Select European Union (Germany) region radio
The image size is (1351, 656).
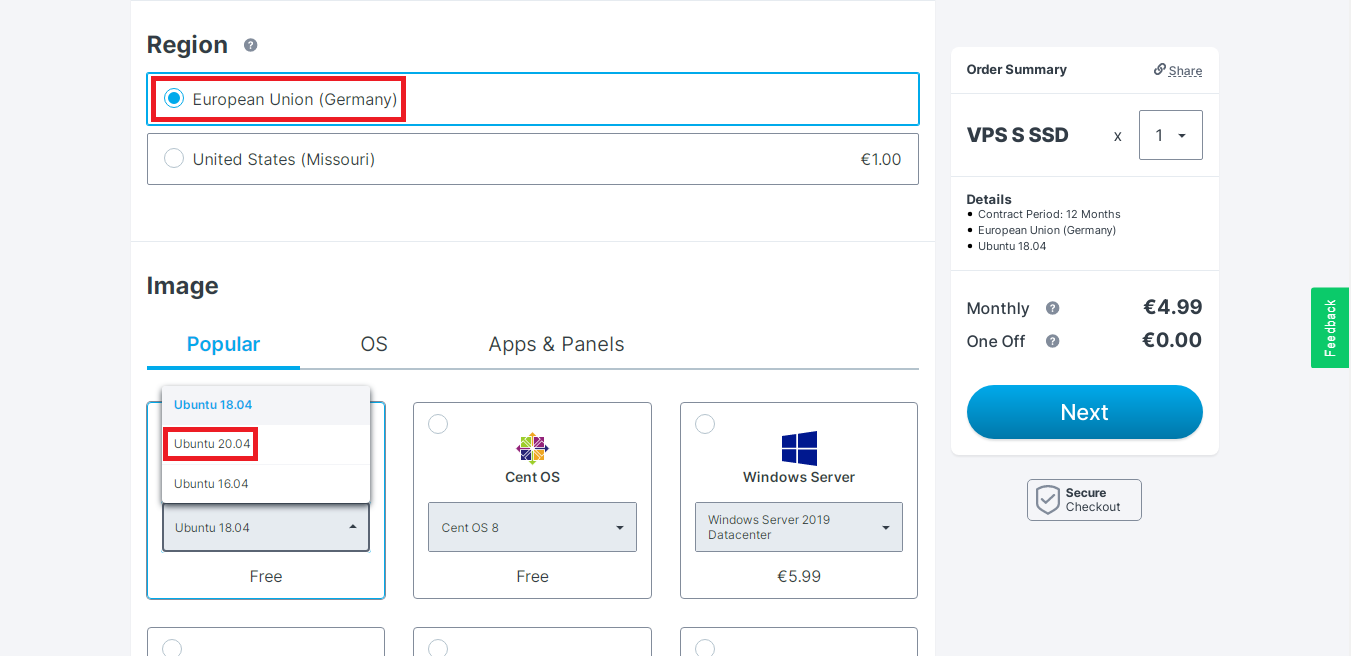(x=174, y=98)
